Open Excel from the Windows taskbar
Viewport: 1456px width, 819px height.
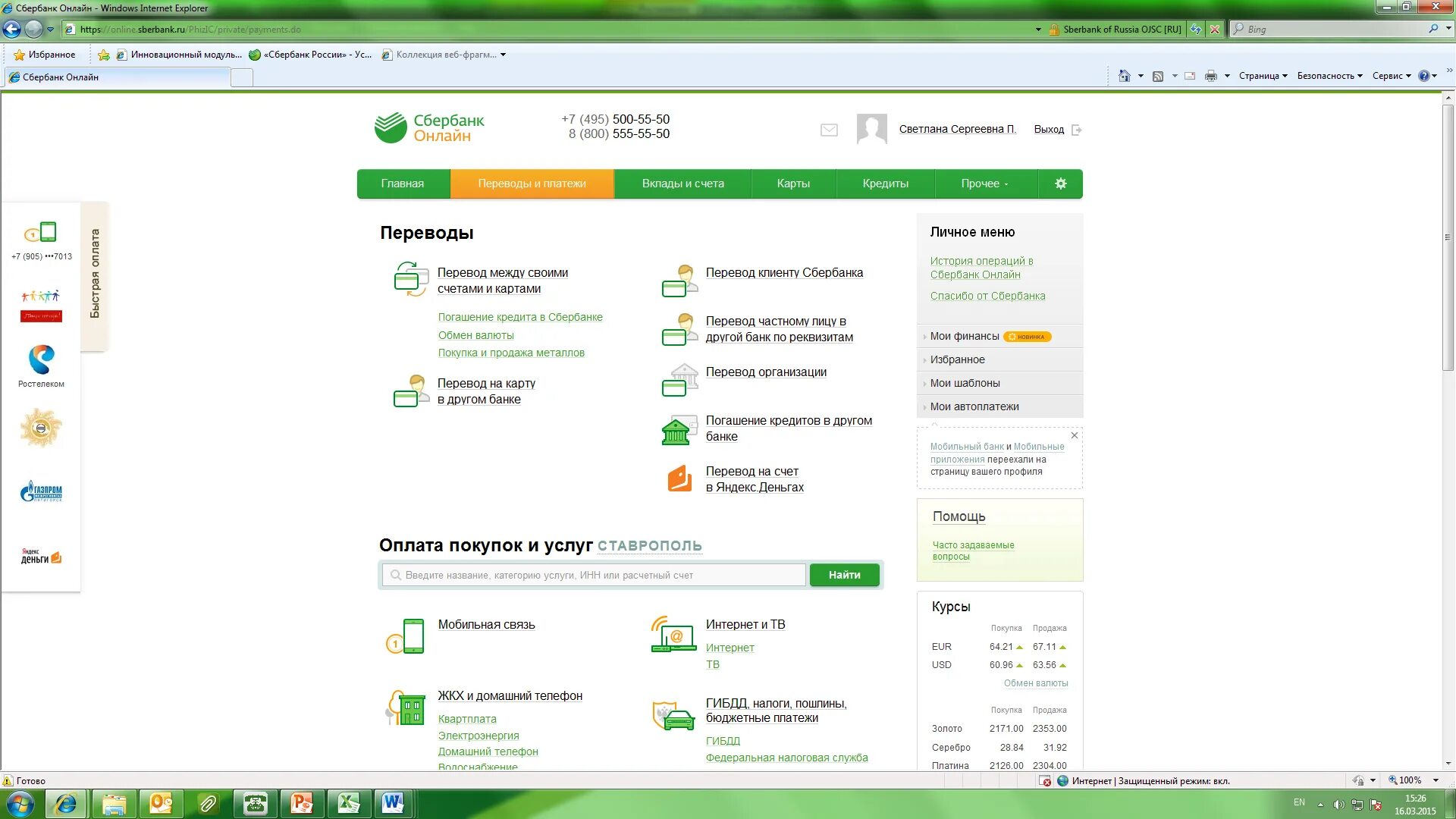(x=348, y=804)
